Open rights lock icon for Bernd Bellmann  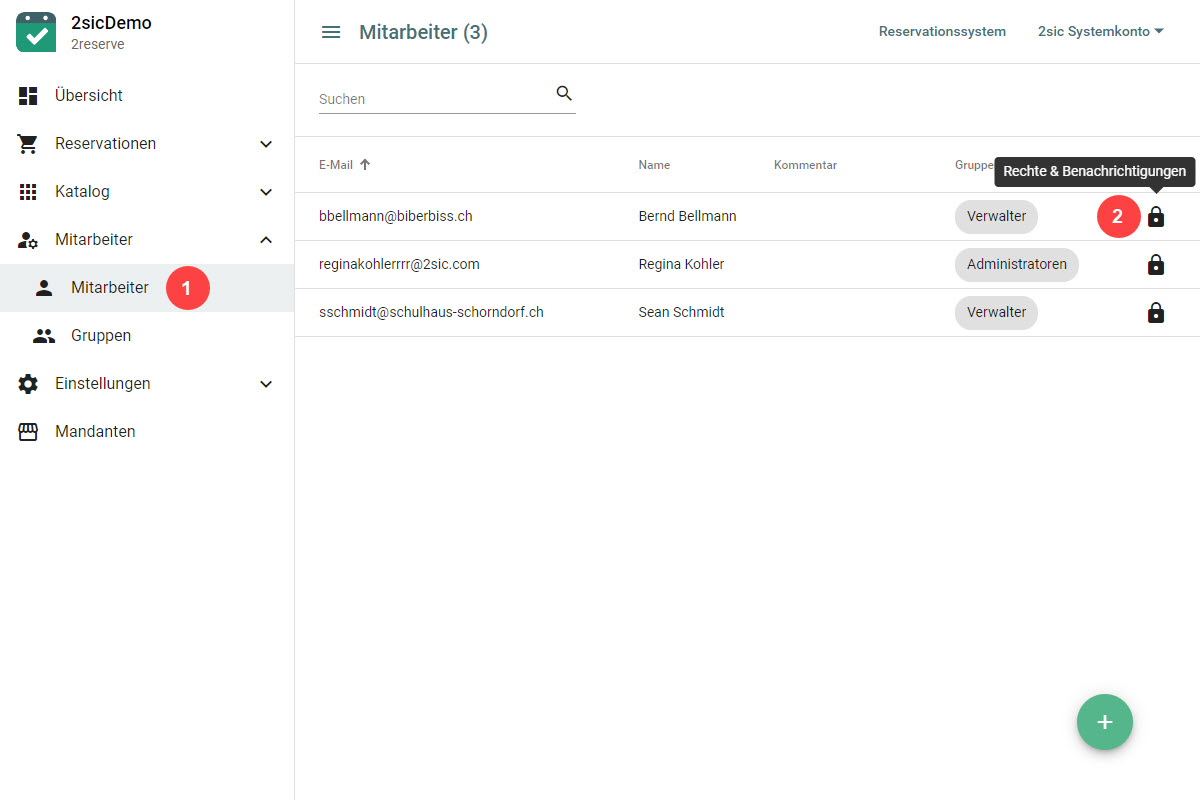coord(1156,216)
